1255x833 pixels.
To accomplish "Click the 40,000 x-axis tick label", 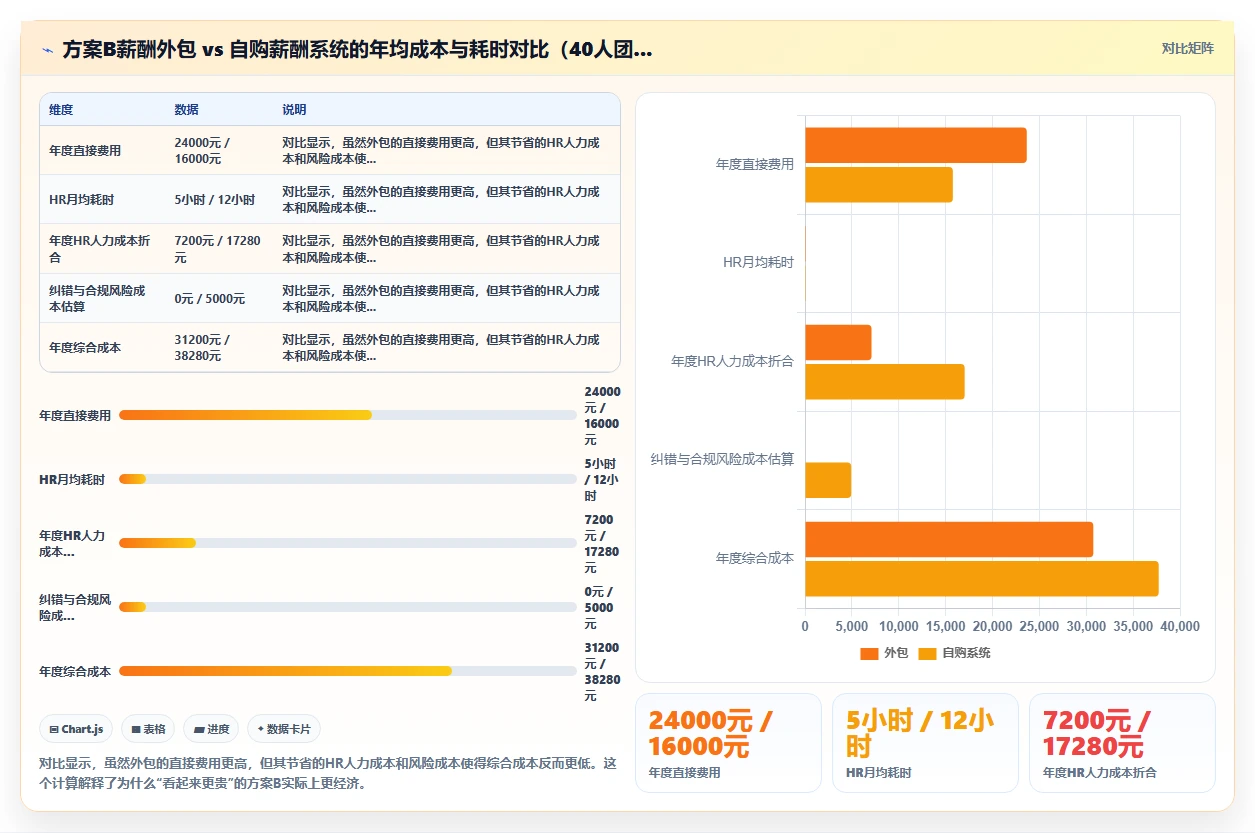I will pos(1179,626).
